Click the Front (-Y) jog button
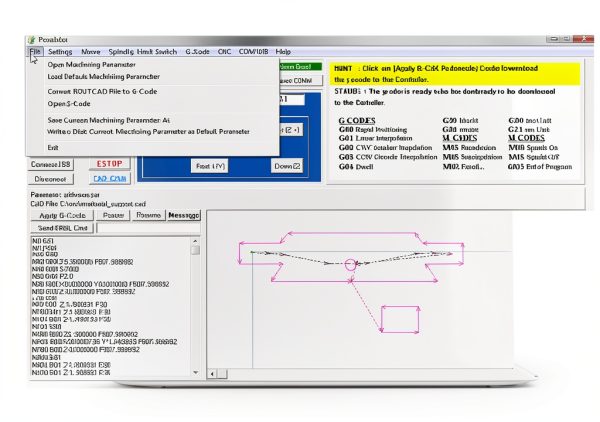This screenshot has height=422, width=600. tap(210, 166)
